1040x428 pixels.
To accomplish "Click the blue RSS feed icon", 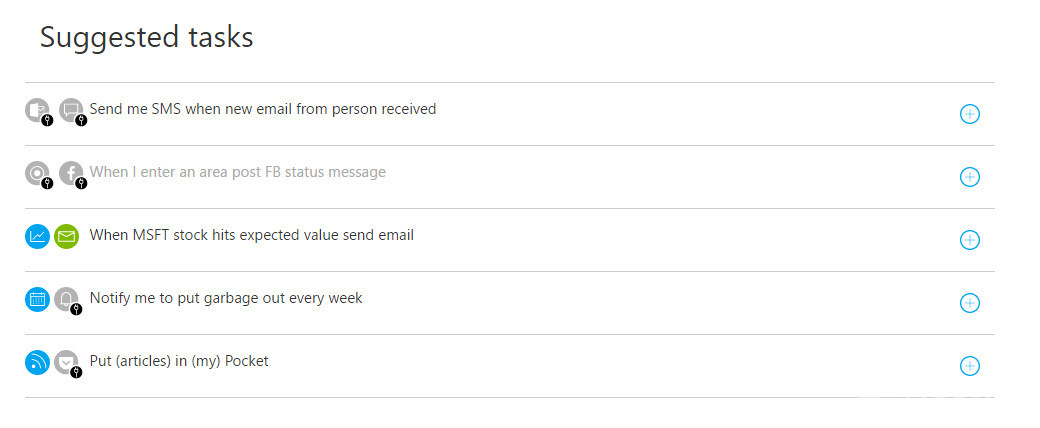I will coord(38,362).
